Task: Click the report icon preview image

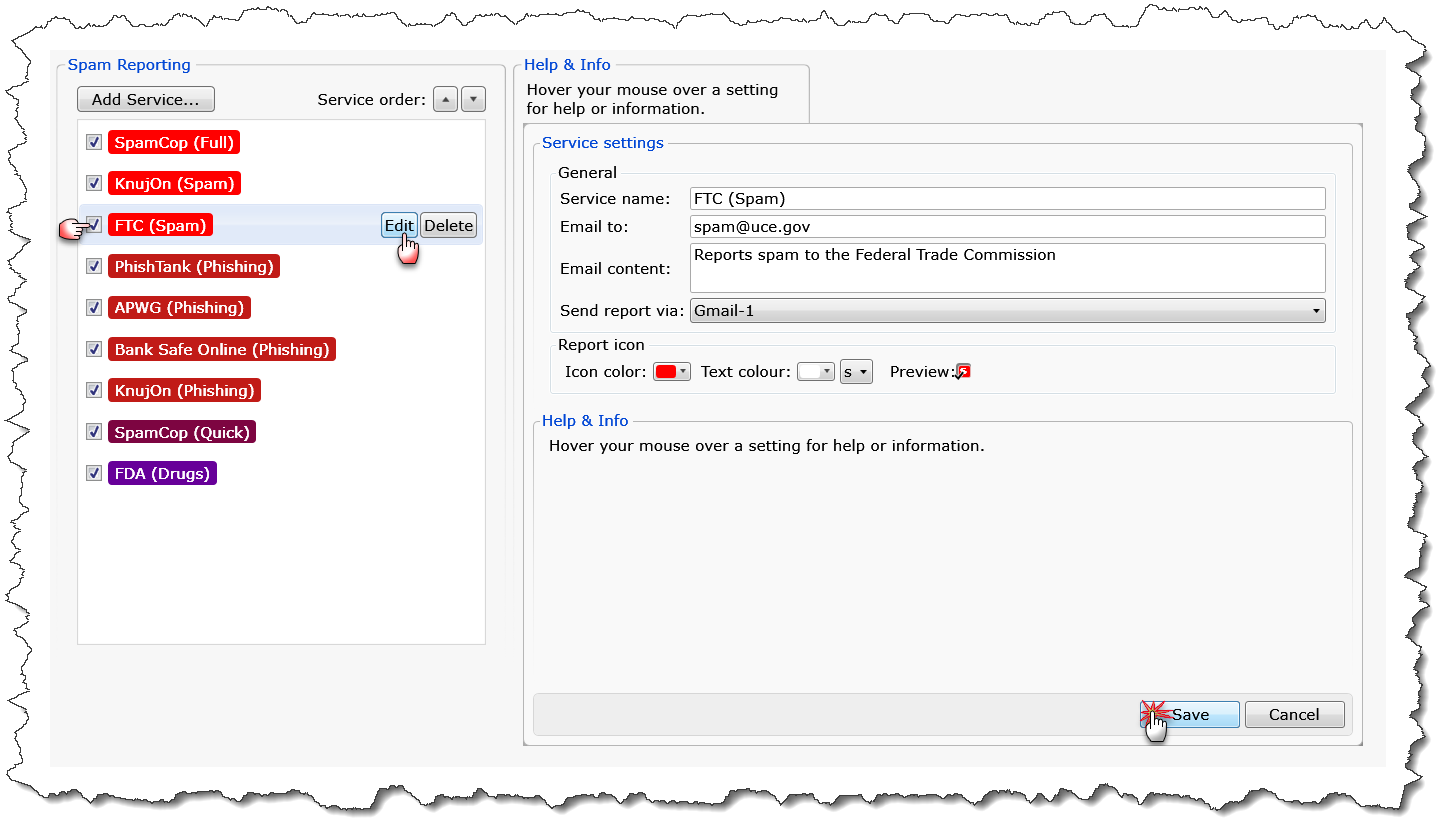Action: click(x=963, y=372)
